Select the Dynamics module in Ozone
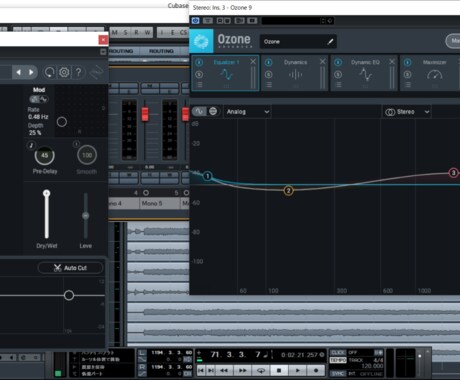 [295, 74]
